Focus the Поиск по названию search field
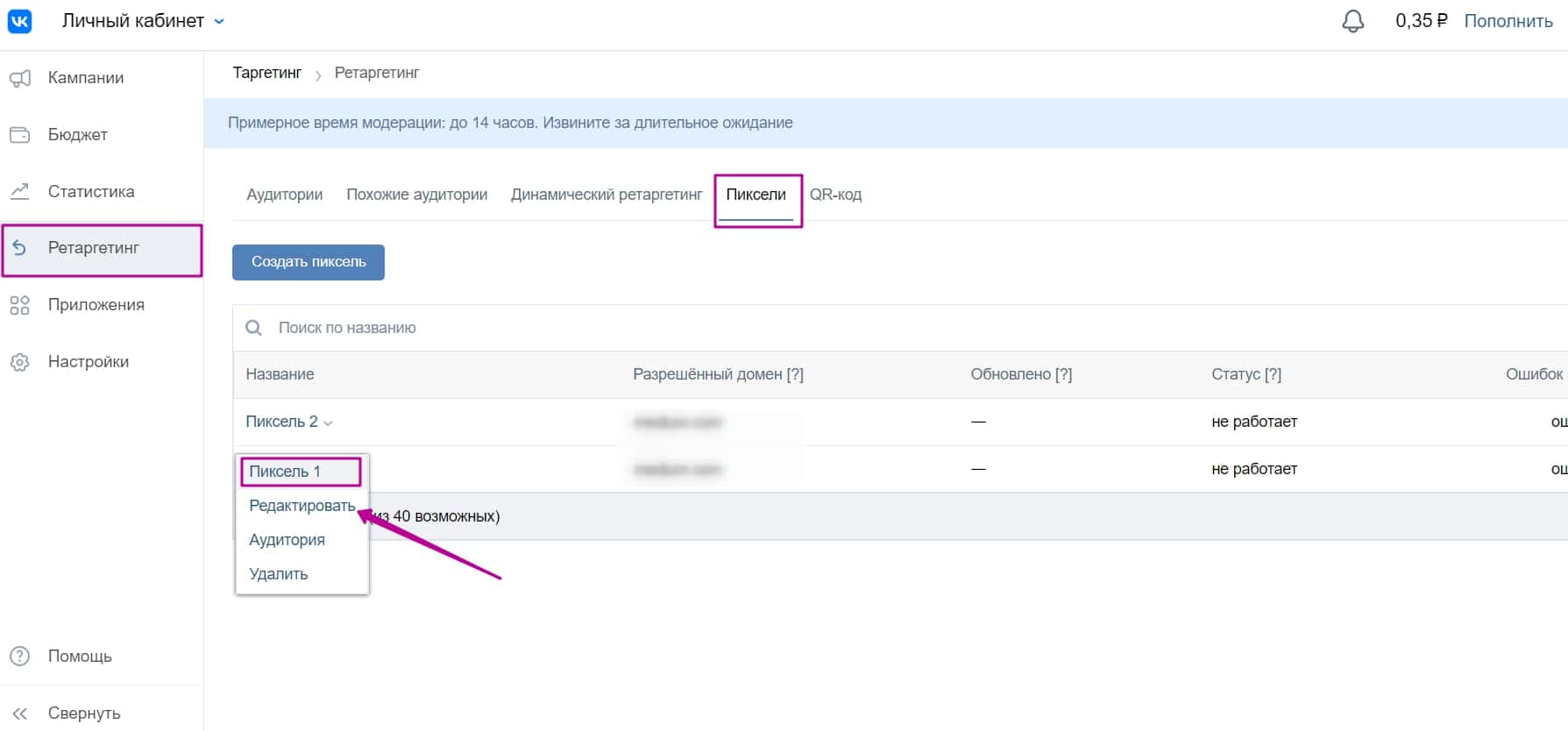 900,328
